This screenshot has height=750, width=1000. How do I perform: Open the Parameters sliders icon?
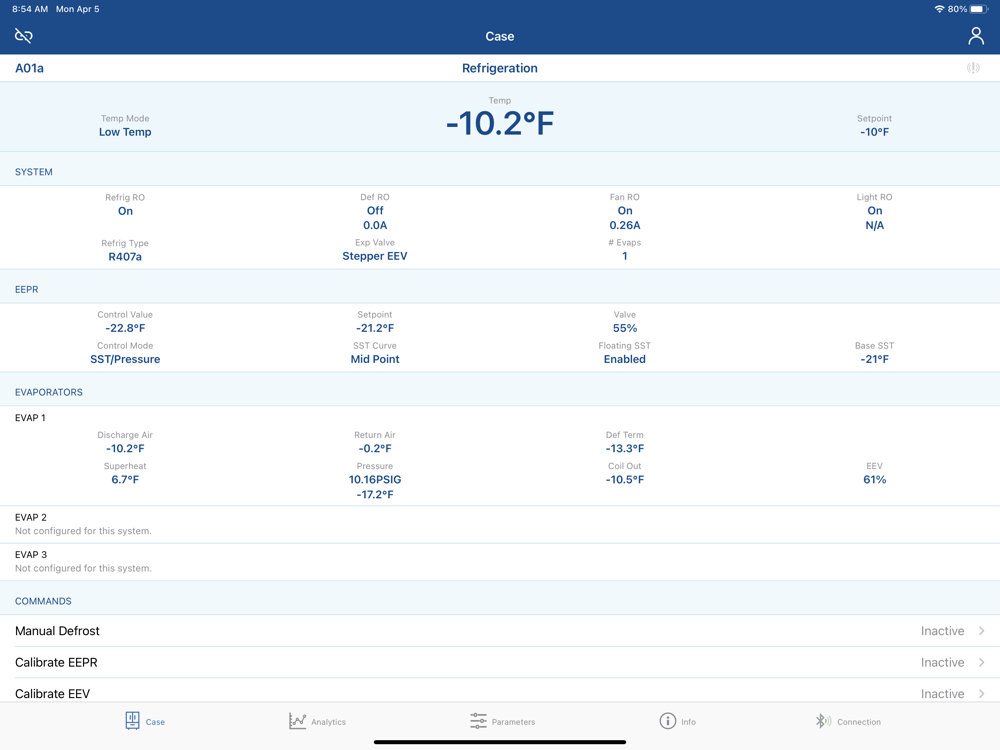(478, 721)
